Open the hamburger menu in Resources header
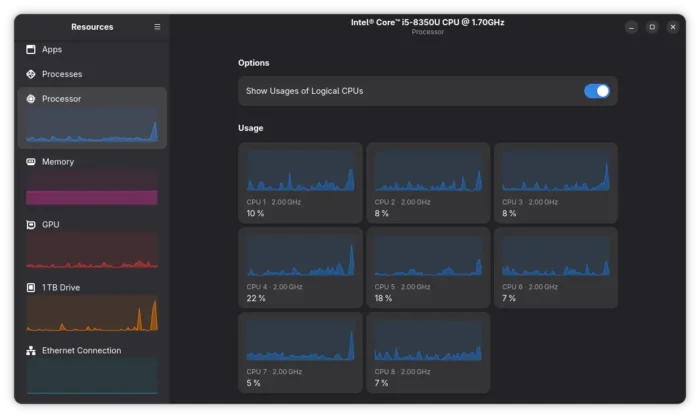700x418 pixels. coord(157,27)
